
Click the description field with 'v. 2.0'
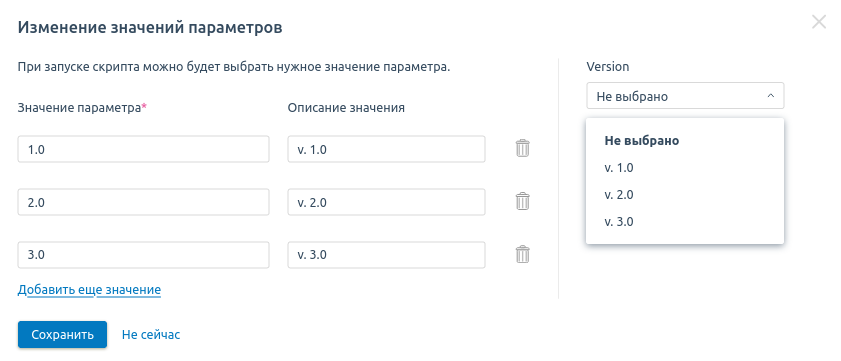pyautogui.click(x=386, y=202)
